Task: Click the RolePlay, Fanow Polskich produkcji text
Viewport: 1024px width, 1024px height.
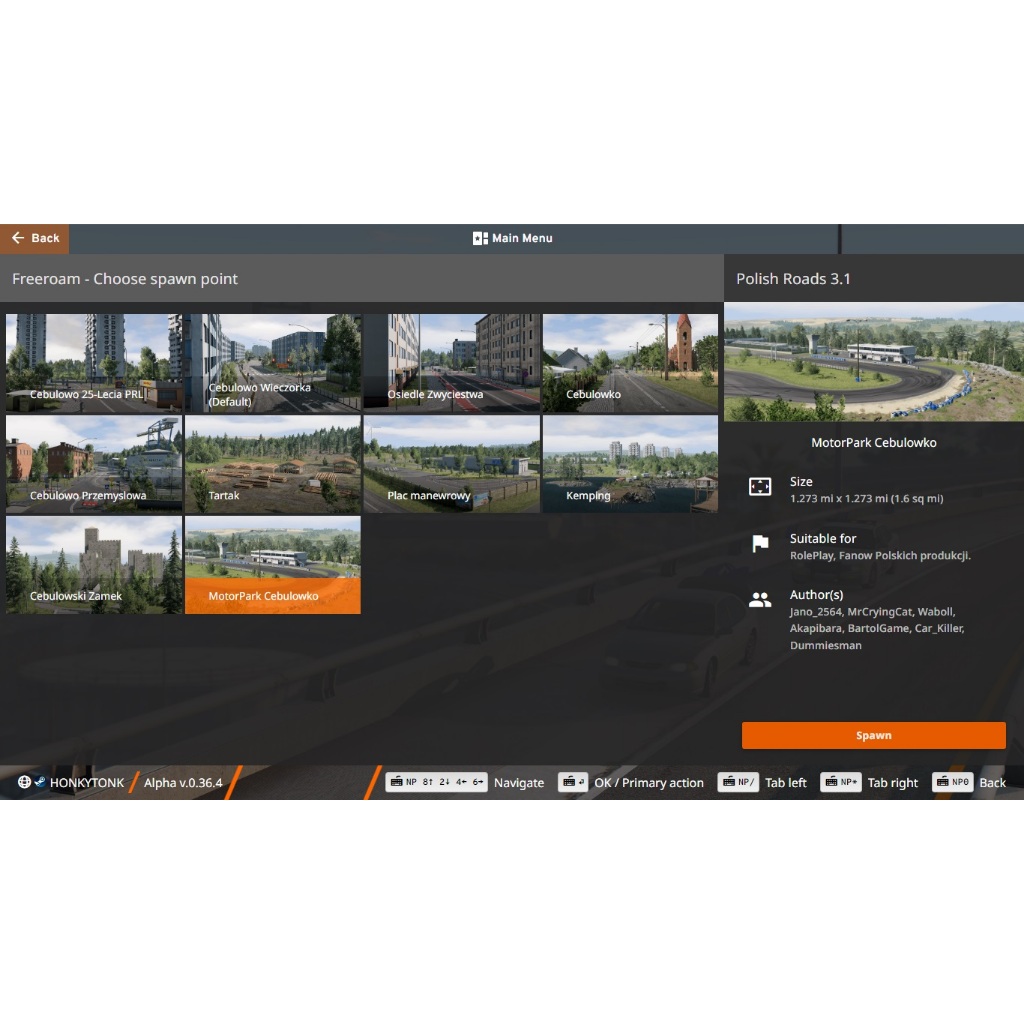Action: 880,556
